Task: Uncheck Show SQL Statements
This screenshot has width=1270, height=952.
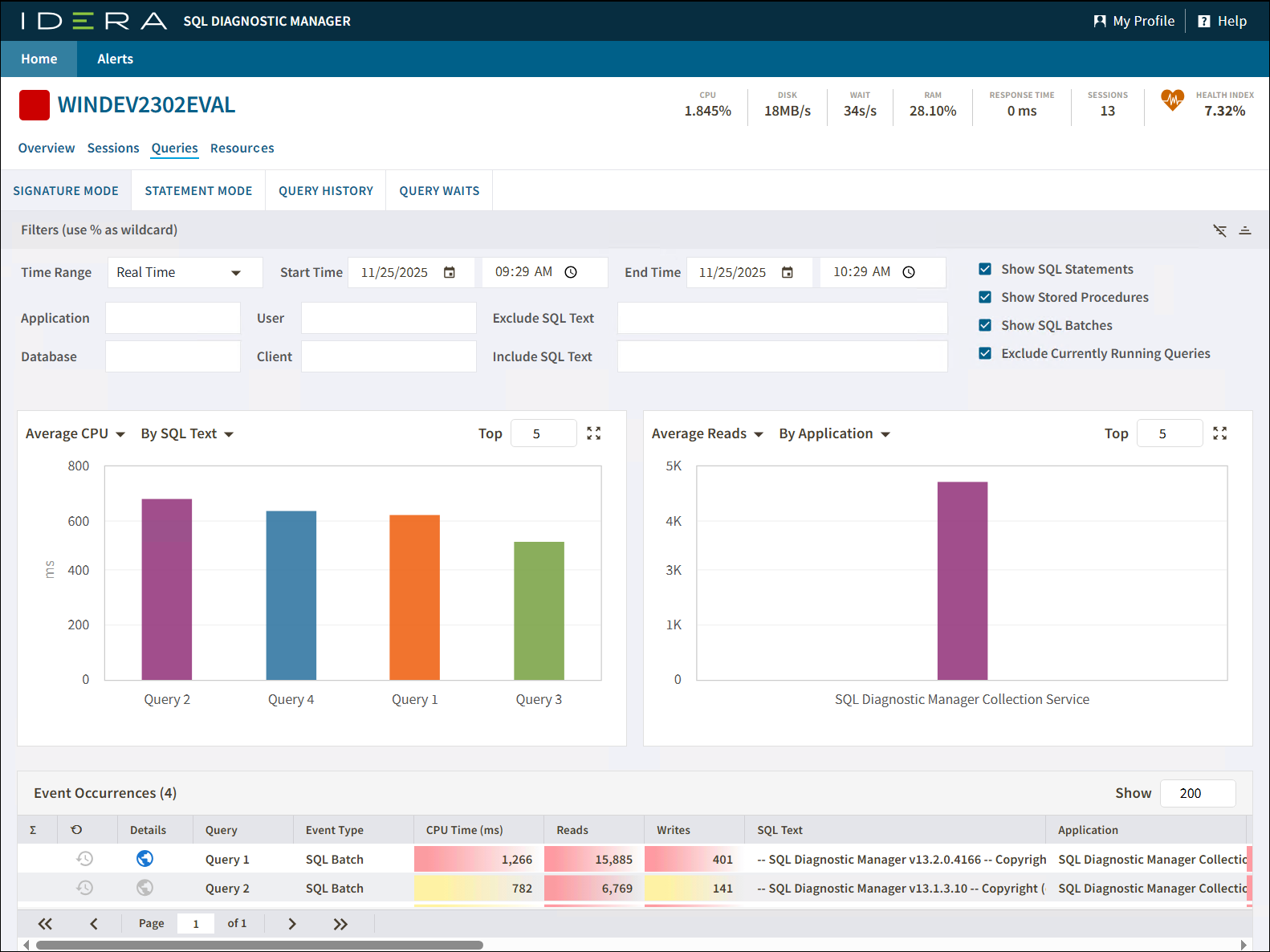Action: [x=985, y=270]
